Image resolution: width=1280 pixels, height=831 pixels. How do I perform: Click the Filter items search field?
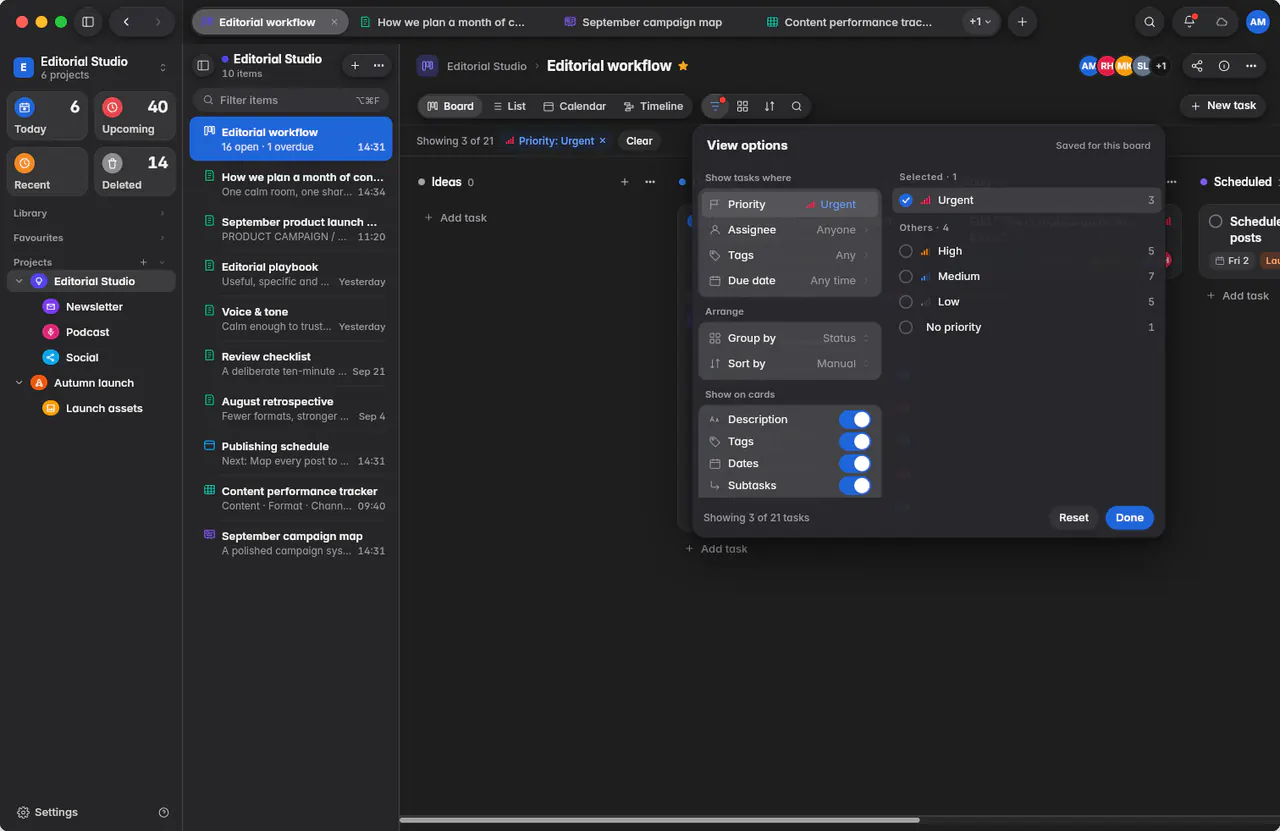(291, 100)
